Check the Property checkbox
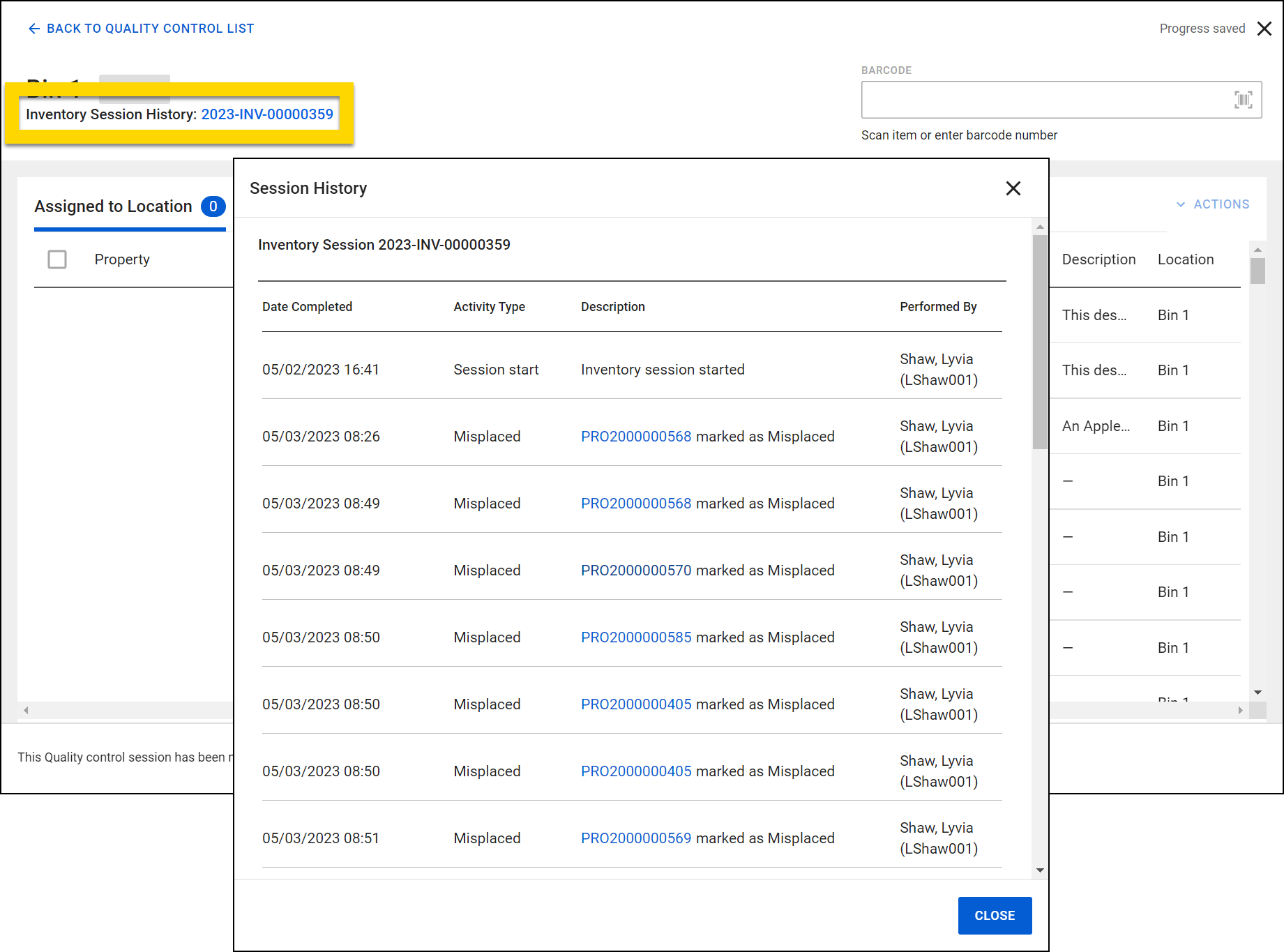The image size is (1284, 952). point(57,259)
